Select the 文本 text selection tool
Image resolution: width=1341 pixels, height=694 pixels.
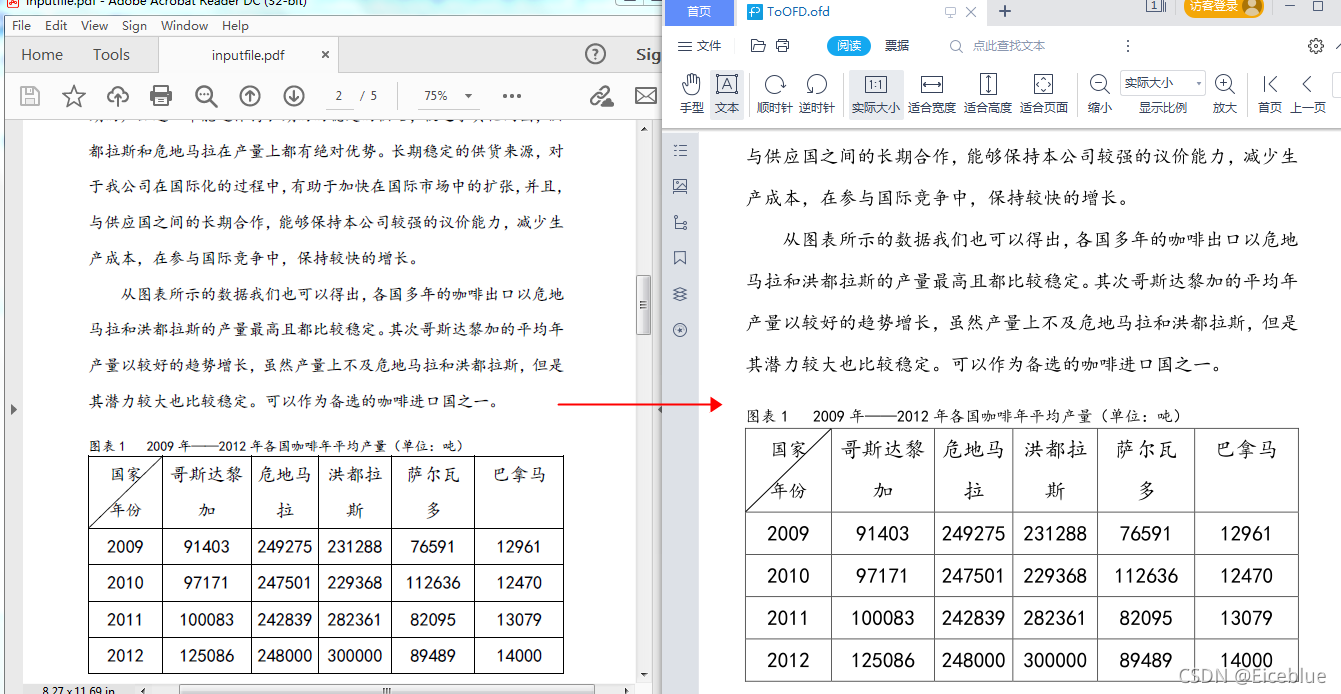[727, 93]
